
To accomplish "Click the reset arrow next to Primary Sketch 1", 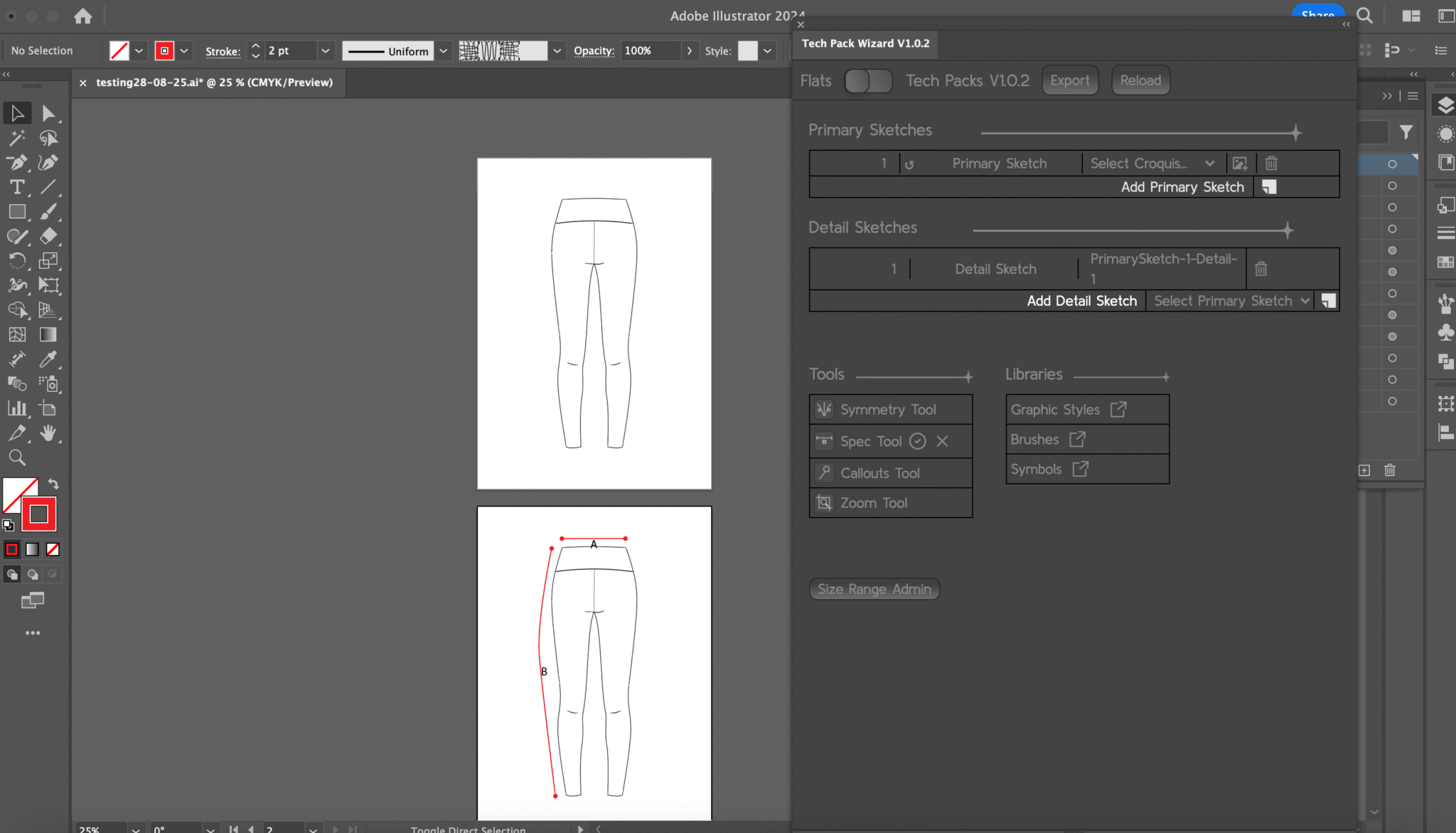I will (909, 164).
